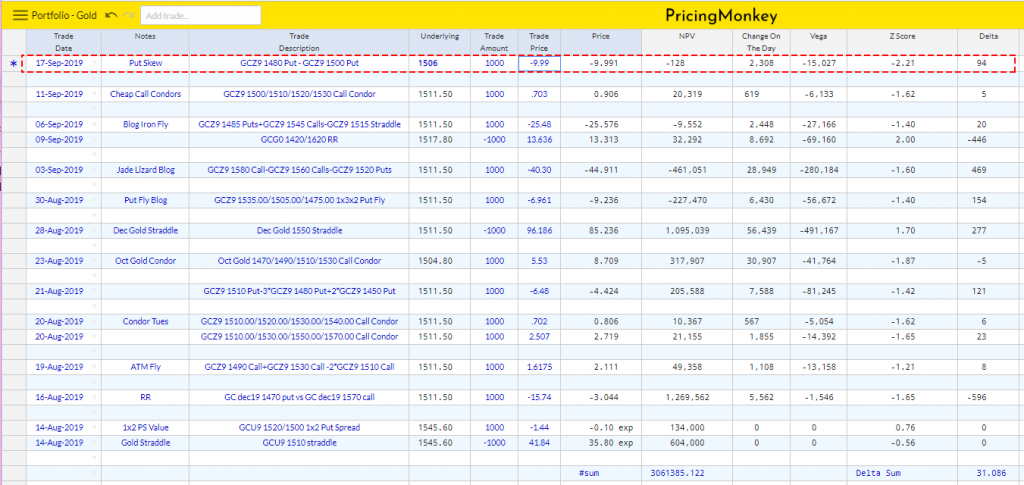Open date dropdown arrow for 23-Aug-2019
This screenshot has width=1024, height=485.
(x=95, y=260)
